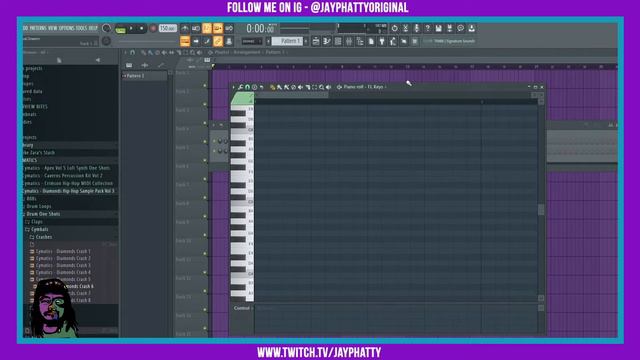Open the Browser view icon
This screenshot has height=360, width=640.
(360, 41)
